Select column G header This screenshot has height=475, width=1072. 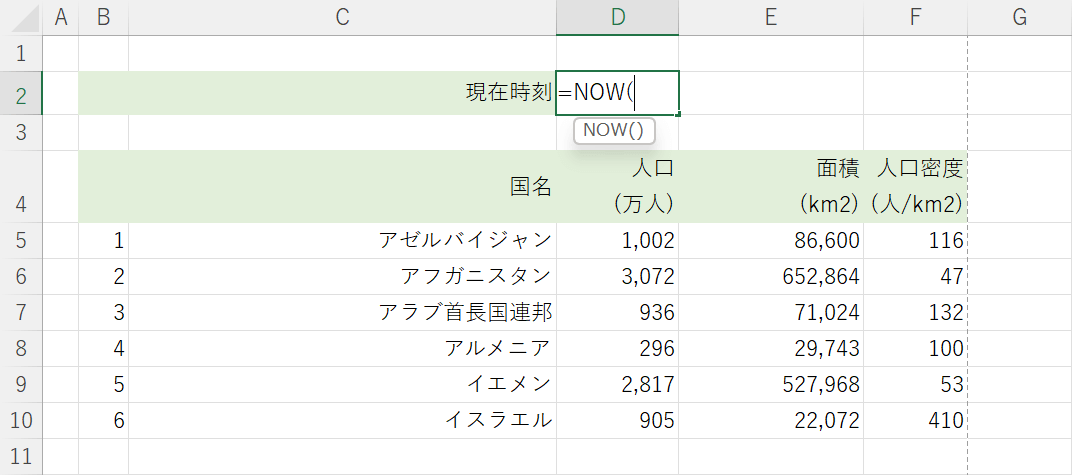(1019, 17)
